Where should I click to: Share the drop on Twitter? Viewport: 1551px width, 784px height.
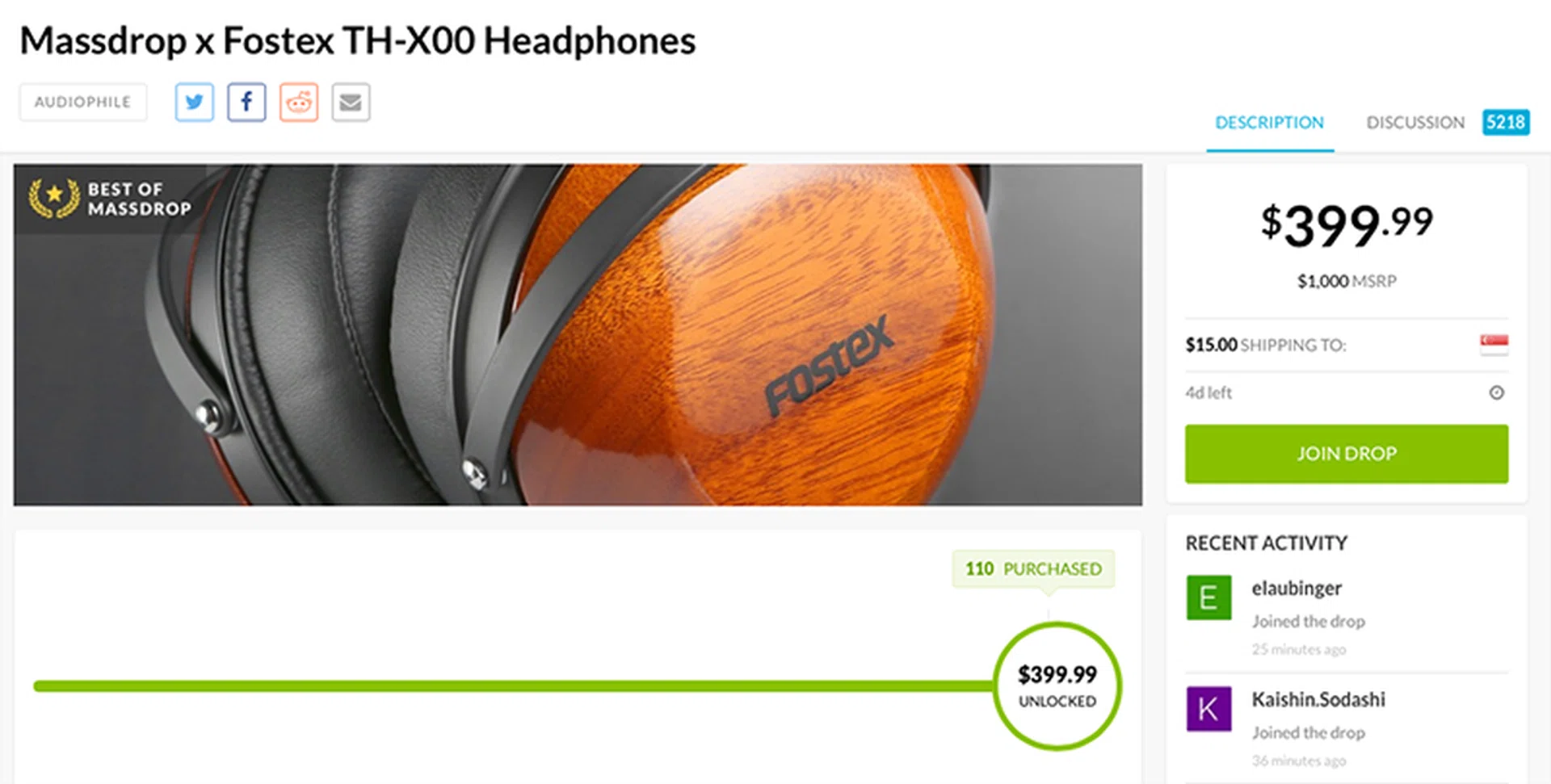pos(194,102)
